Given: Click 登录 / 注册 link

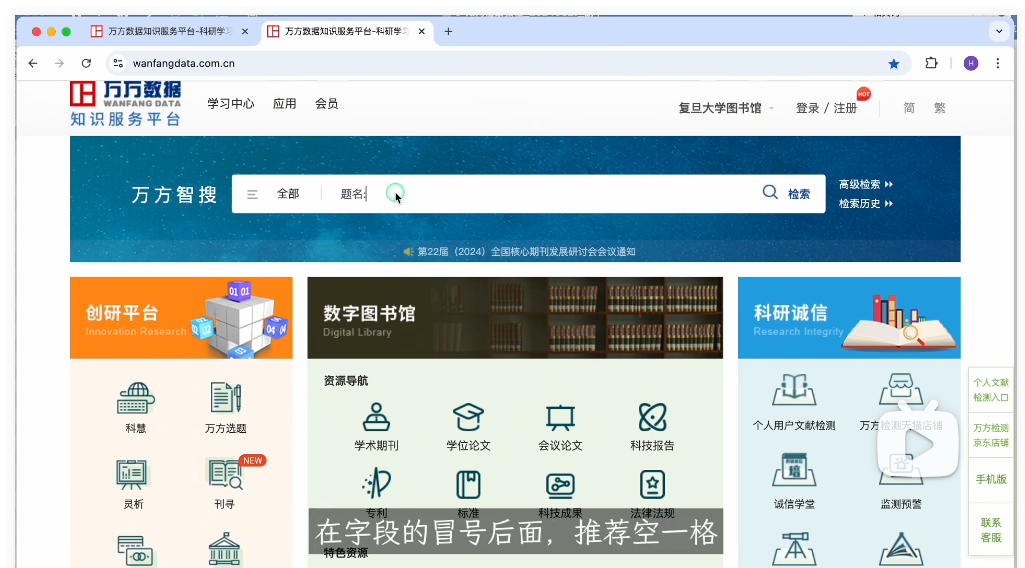Looking at the screenshot, I should pyautogui.click(x=826, y=108).
